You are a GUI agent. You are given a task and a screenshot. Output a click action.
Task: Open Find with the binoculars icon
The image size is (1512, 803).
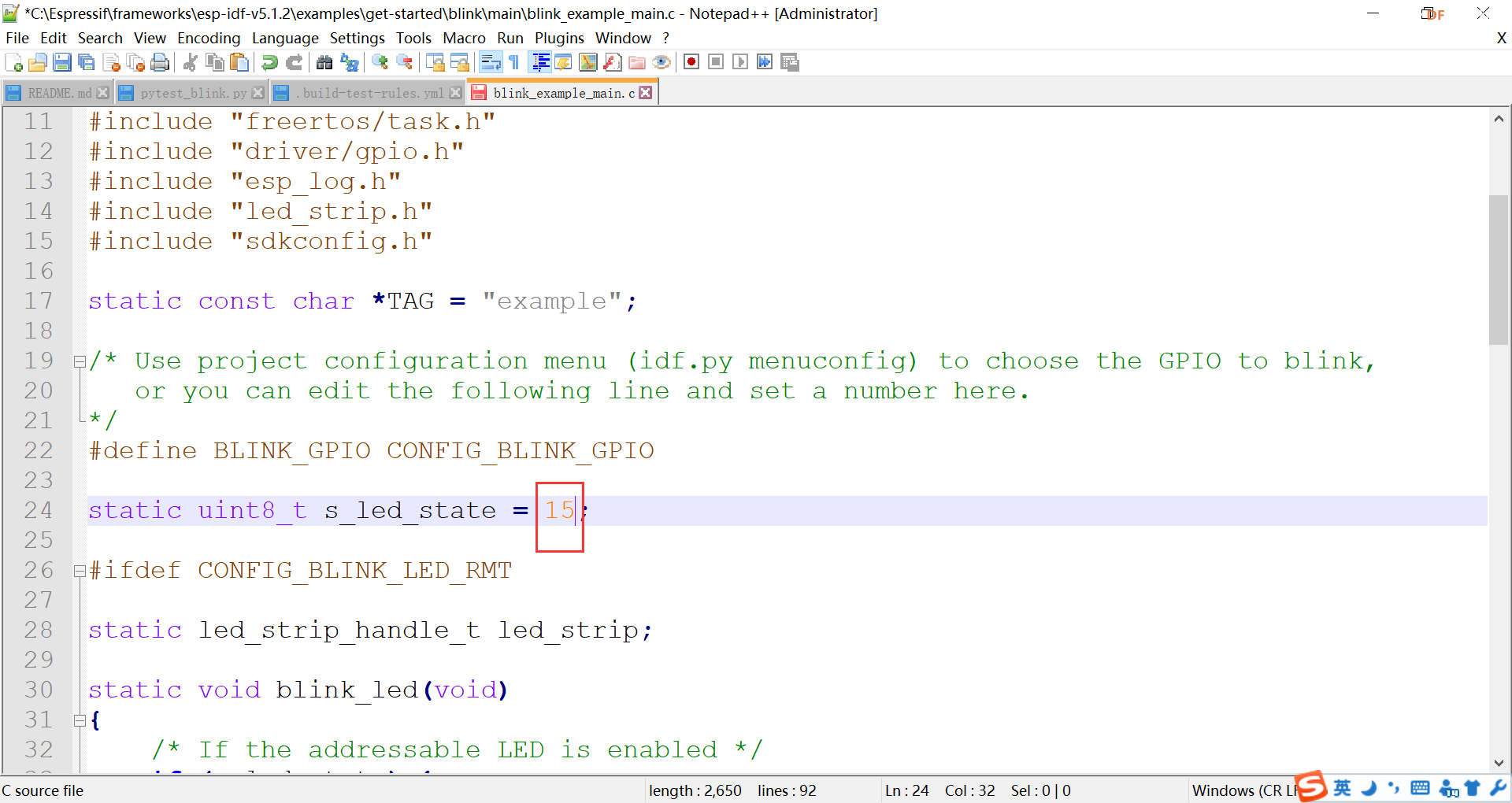point(324,62)
